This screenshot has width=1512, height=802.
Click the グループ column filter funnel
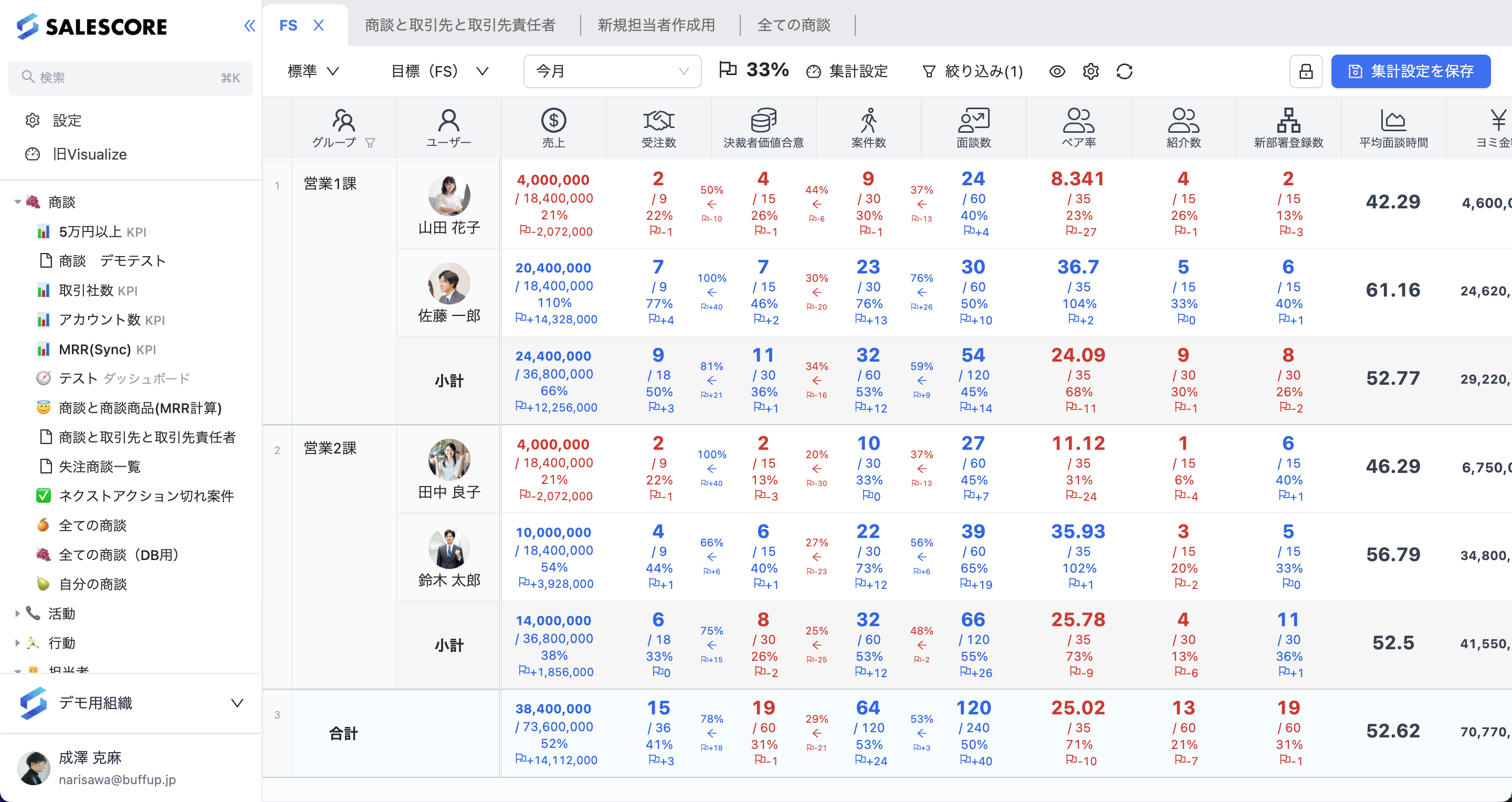370,143
